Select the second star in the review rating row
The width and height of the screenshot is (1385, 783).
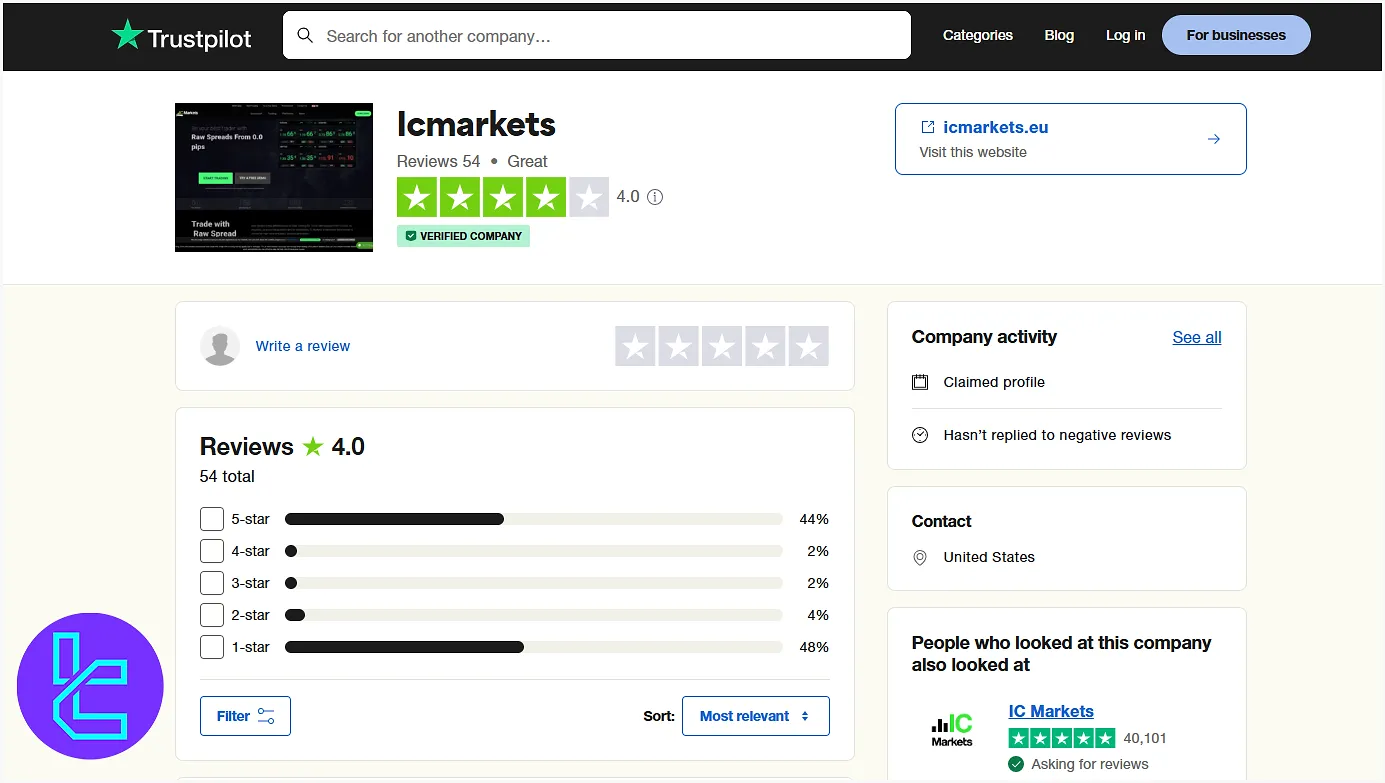[x=679, y=346]
